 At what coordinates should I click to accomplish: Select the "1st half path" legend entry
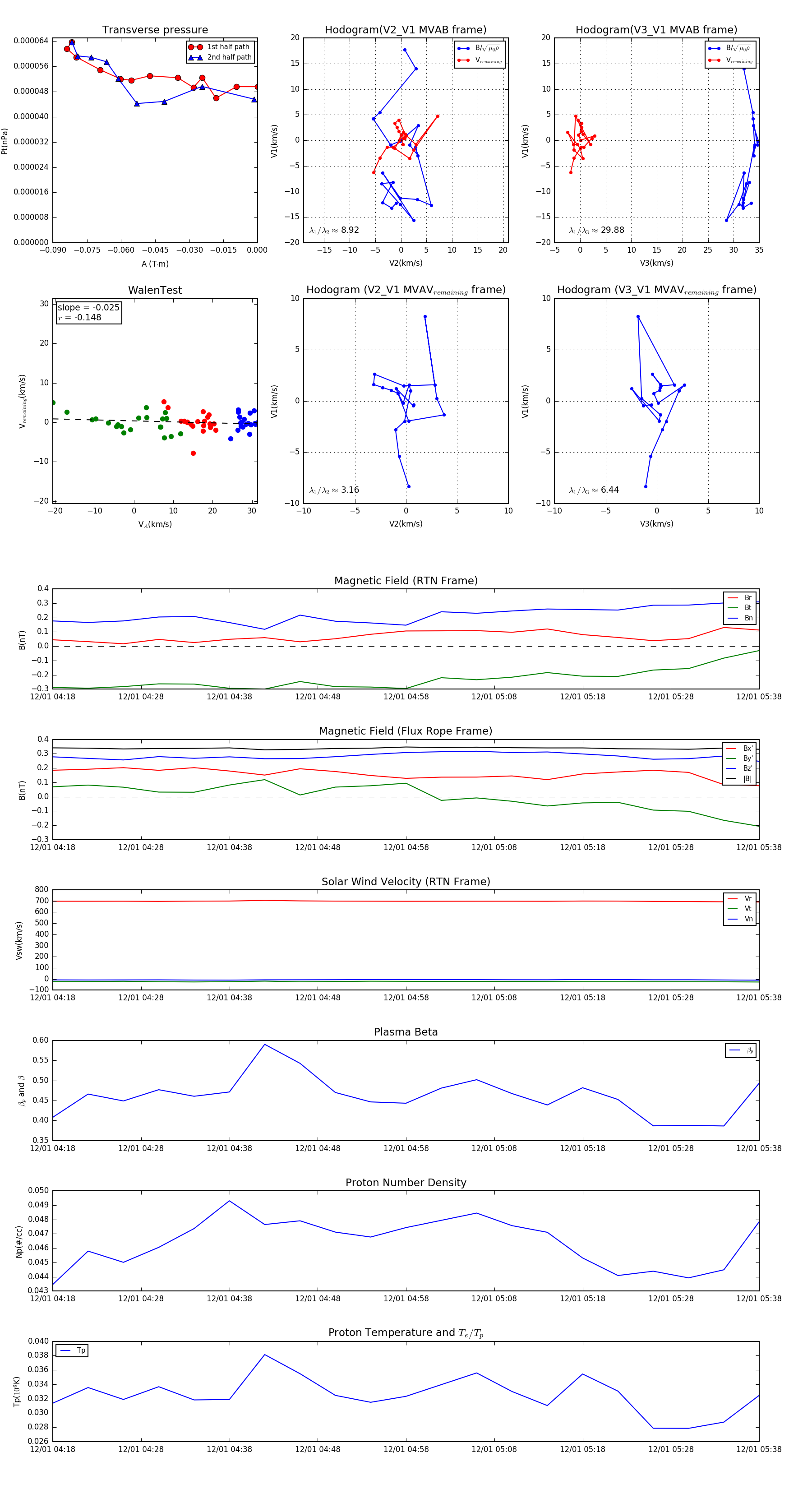(220, 47)
